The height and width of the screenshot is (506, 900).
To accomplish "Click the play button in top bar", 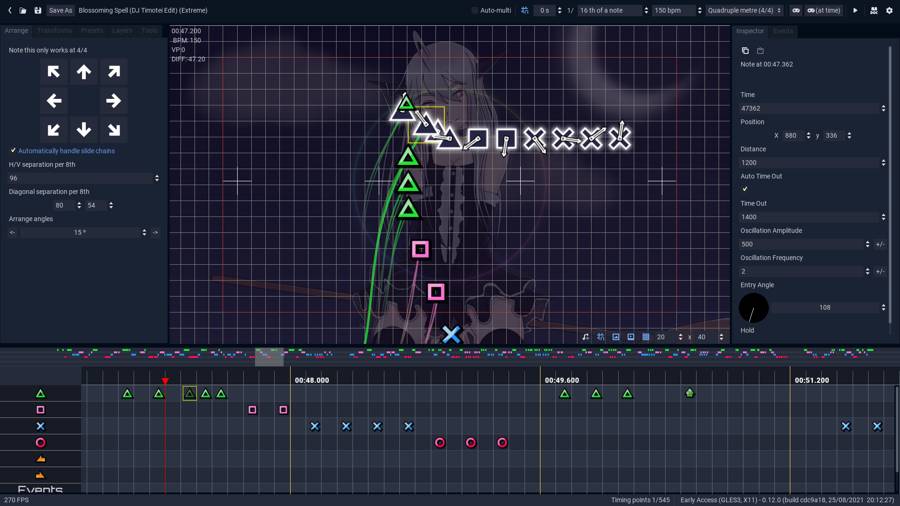I will (x=855, y=10).
